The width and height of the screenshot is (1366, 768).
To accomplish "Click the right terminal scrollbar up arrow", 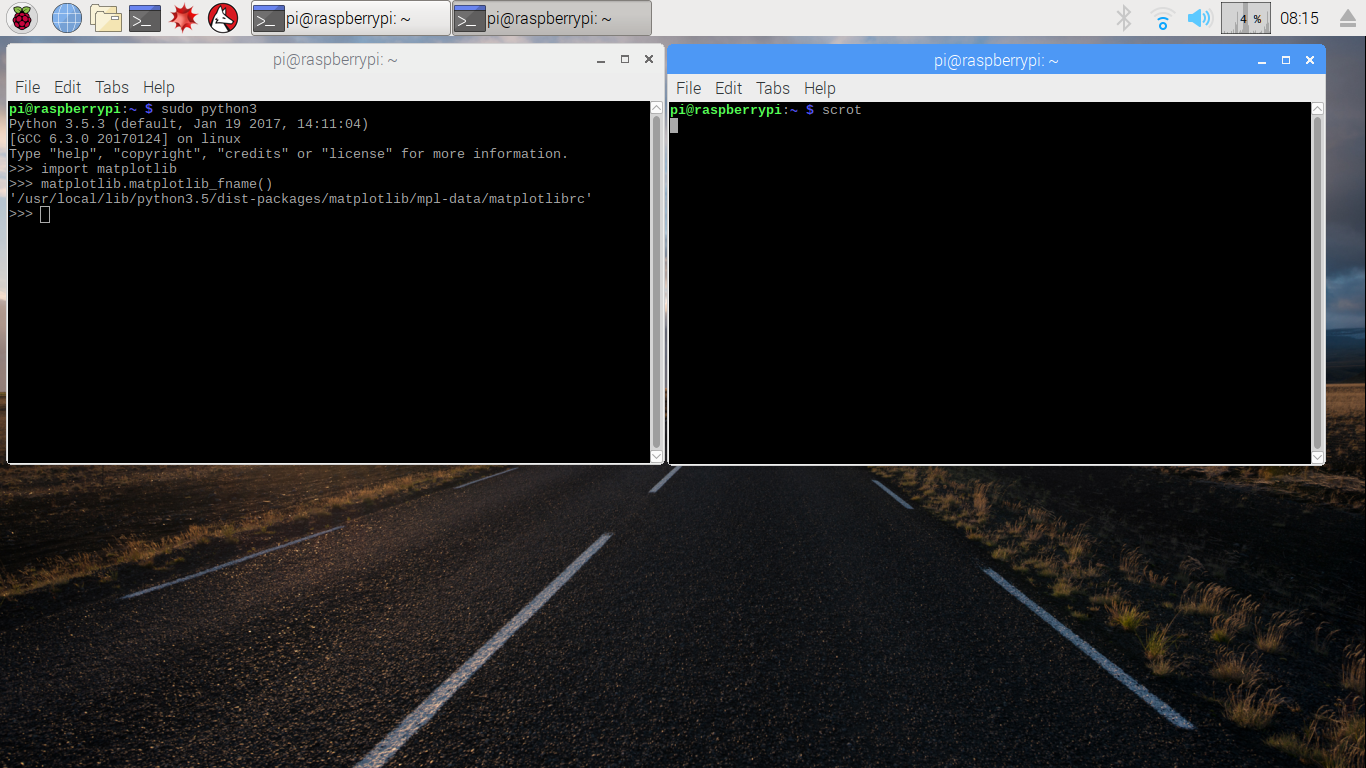I will tap(1318, 109).
